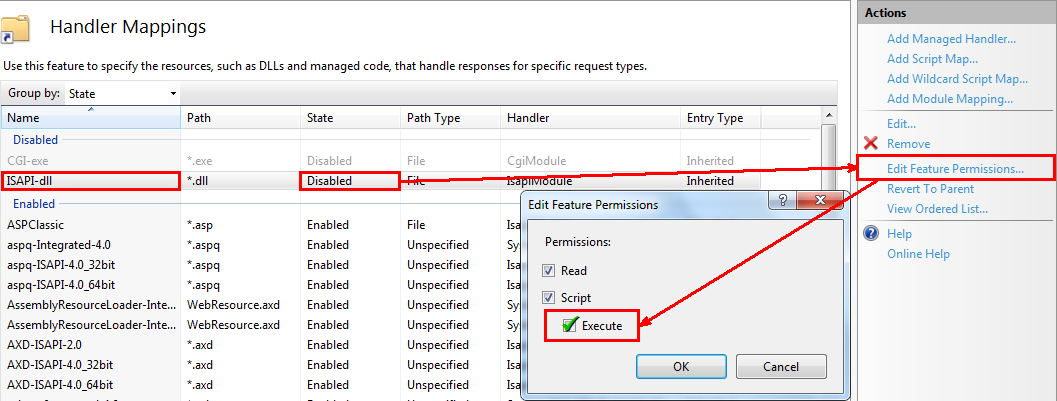Viewport: 1057px width, 401px height.
Task: Sort by the Name column header
Action: [90, 118]
